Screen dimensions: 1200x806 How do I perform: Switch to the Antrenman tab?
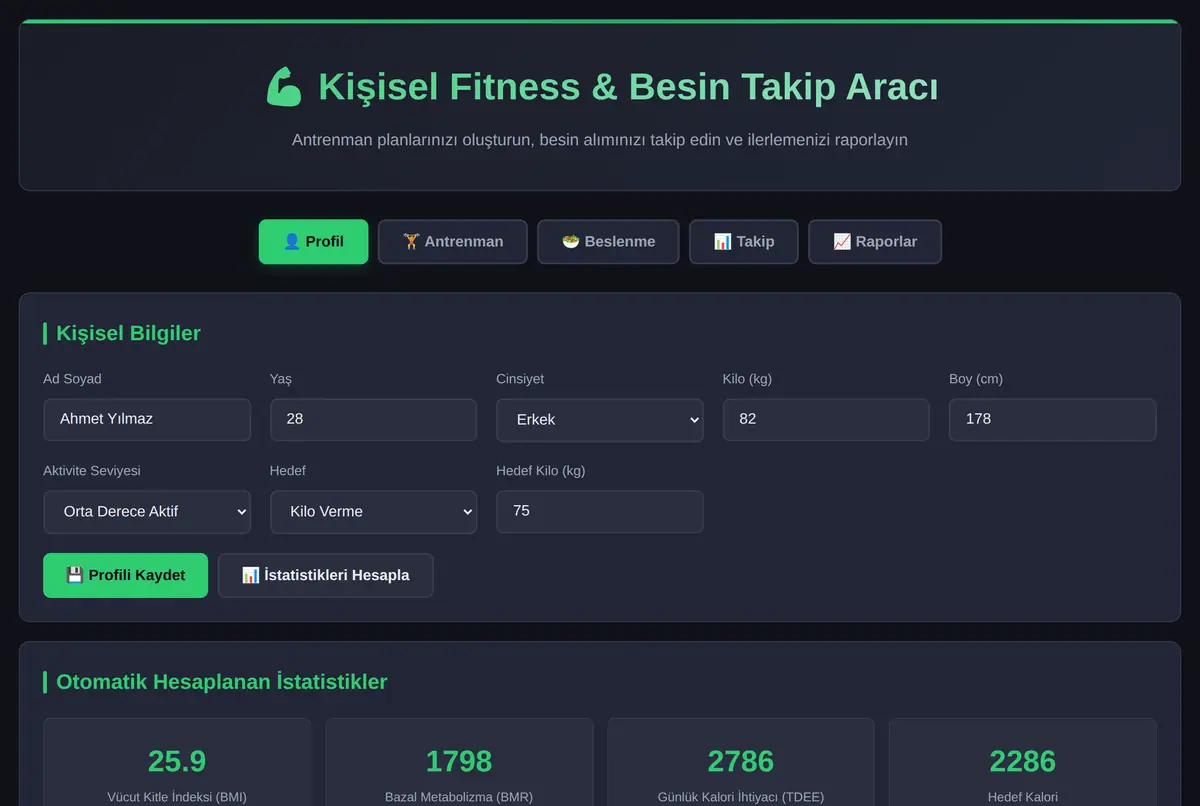452,242
